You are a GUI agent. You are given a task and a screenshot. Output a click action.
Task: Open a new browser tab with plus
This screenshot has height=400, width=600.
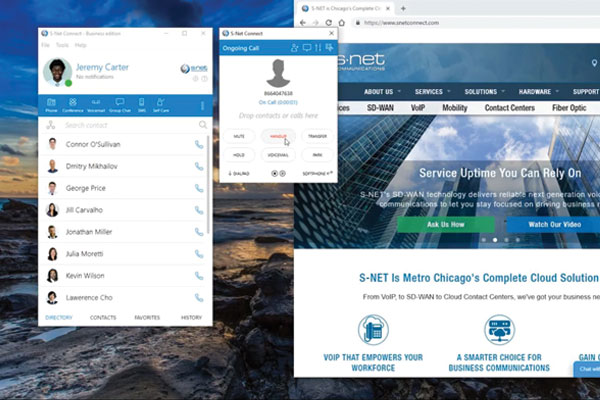pos(403,8)
